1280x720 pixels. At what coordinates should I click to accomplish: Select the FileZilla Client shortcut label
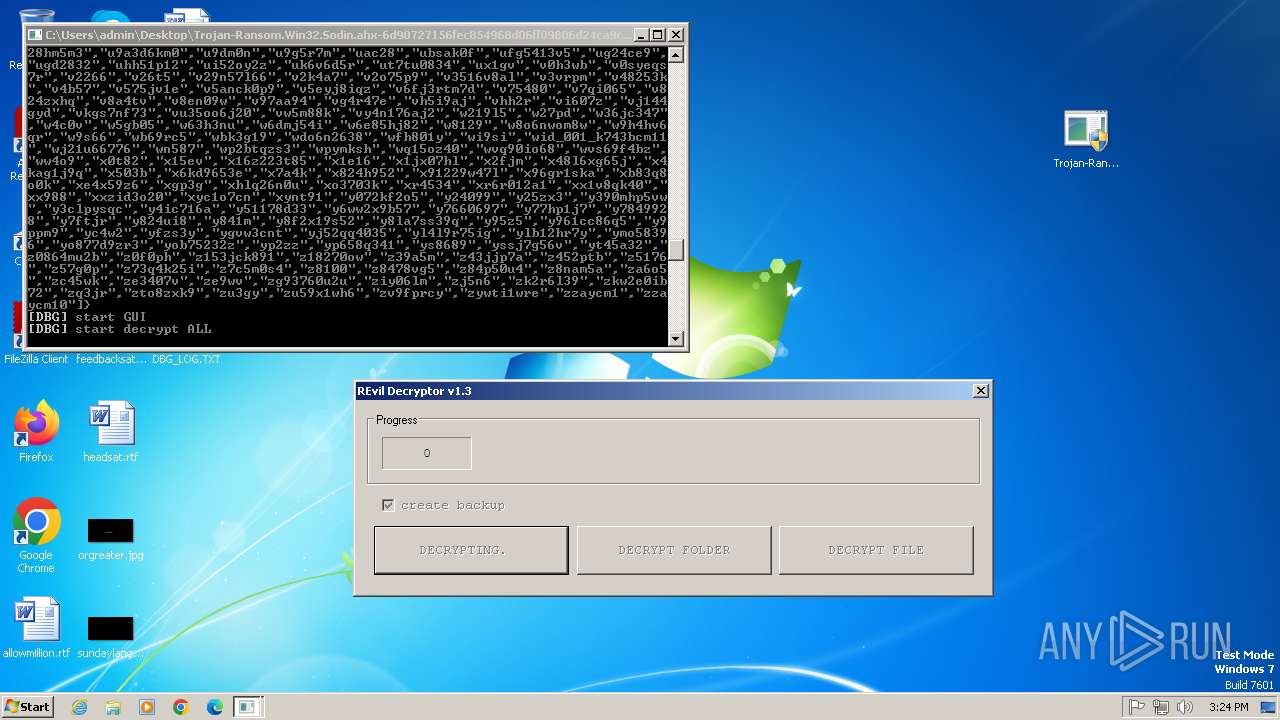coord(36,359)
